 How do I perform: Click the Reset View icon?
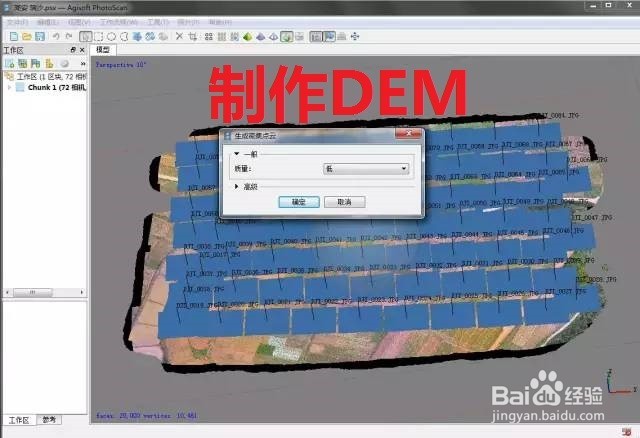pos(355,37)
